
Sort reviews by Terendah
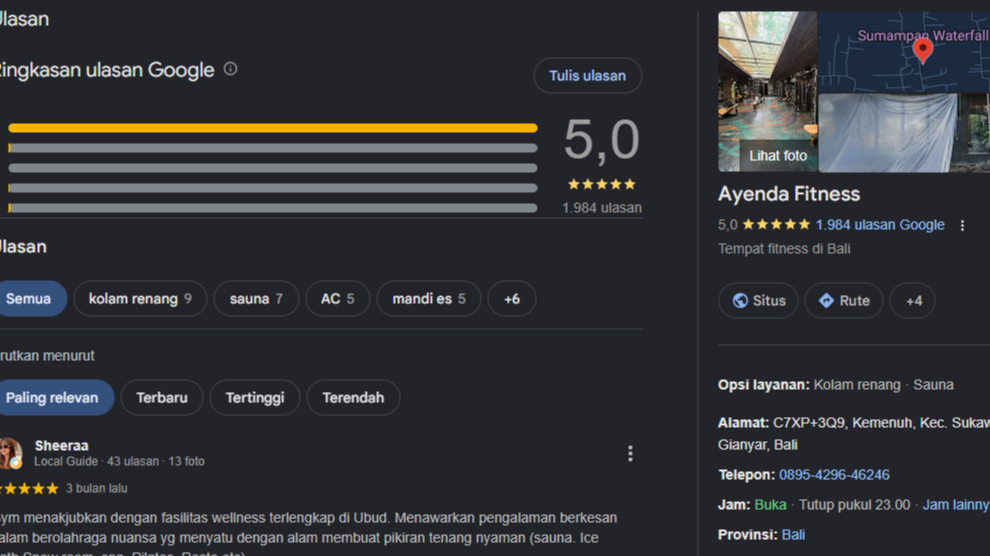pos(353,398)
